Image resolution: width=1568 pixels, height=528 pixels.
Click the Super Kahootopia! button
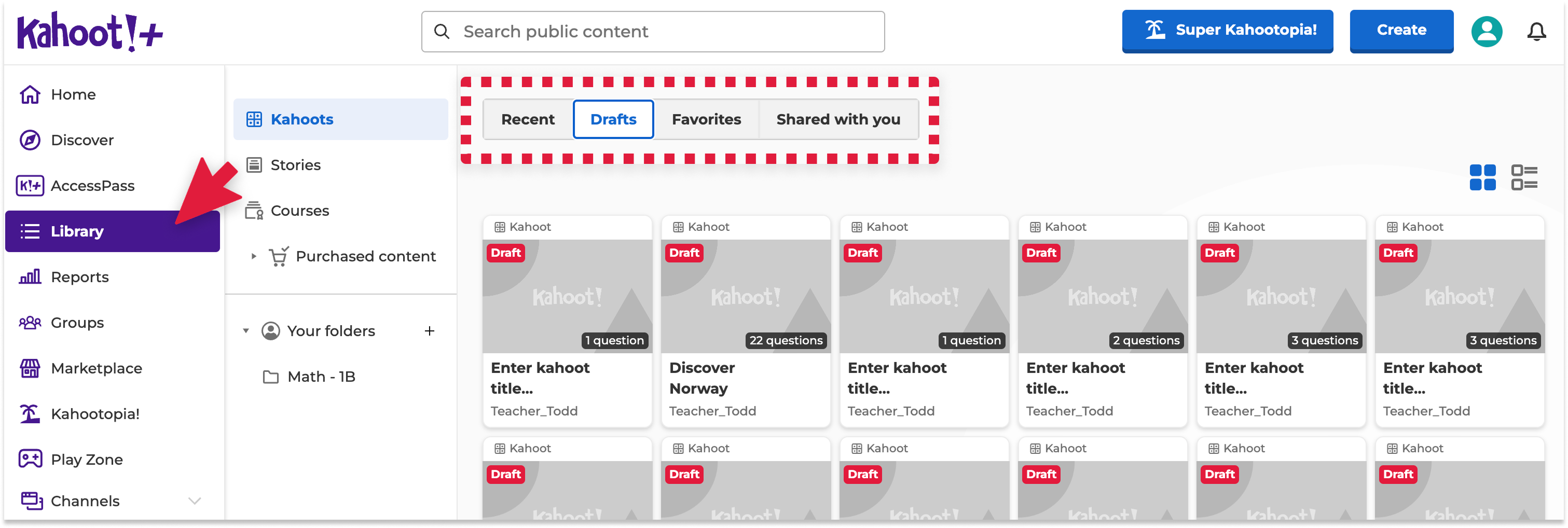(x=1227, y=31)
